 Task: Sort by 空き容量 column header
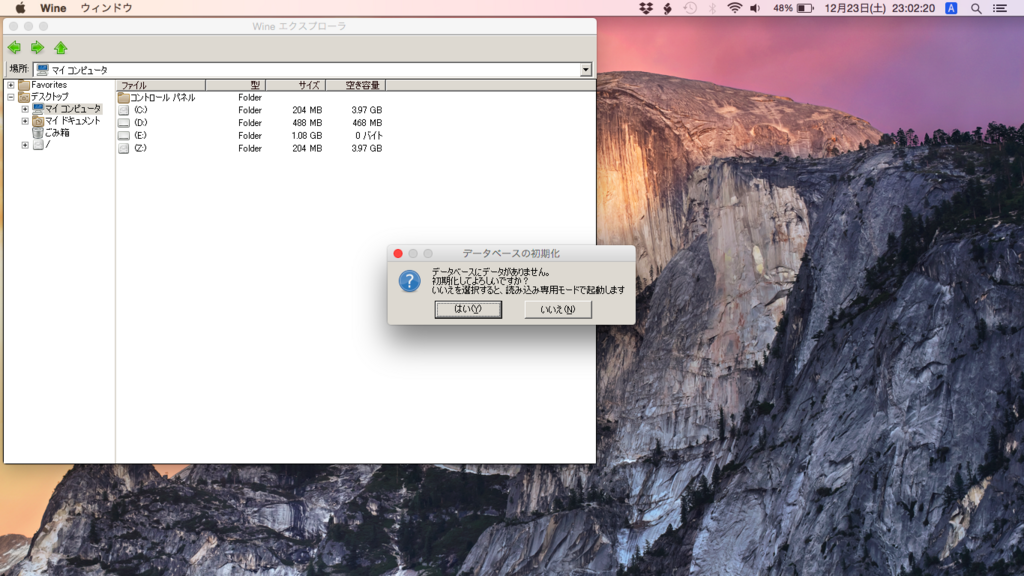[x=355, y=85]
